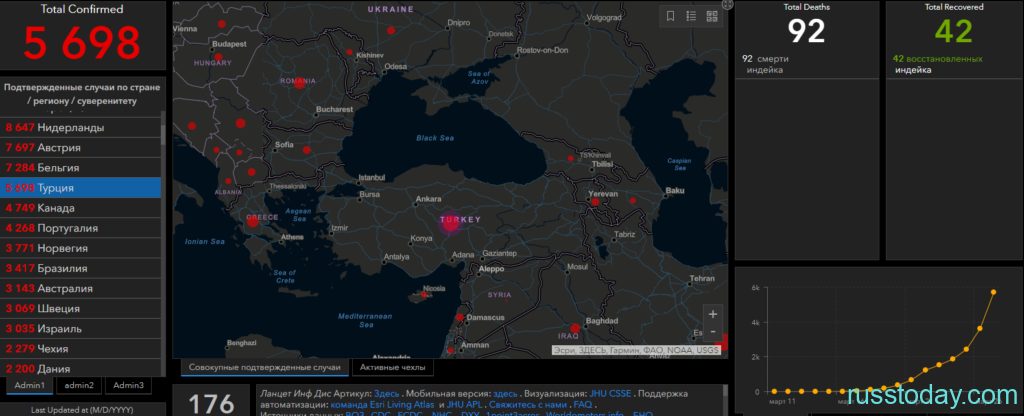Open the map bookmarks icon
The image size is (1024, 416).
coord(670,16)
